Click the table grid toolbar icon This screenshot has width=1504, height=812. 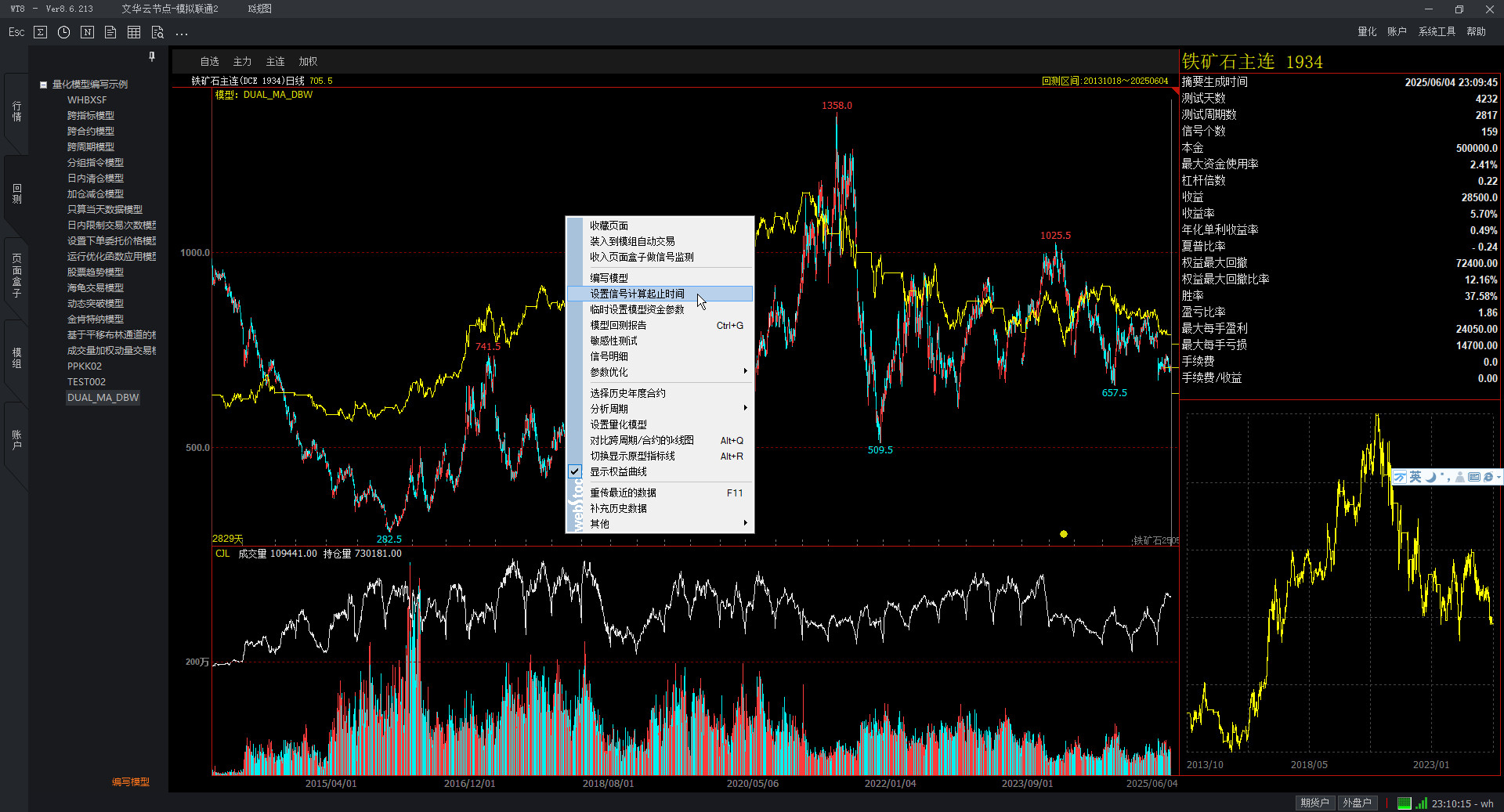click(134, 32)
